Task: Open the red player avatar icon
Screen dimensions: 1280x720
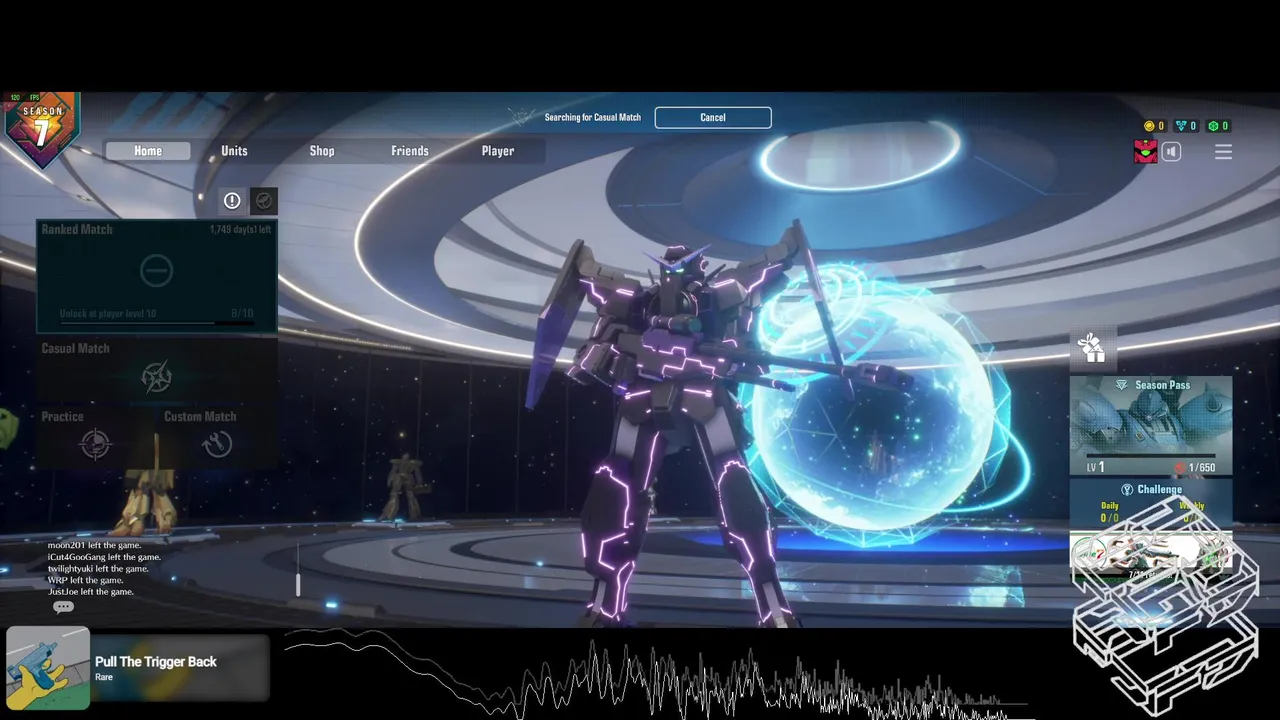Action: 1145,151
